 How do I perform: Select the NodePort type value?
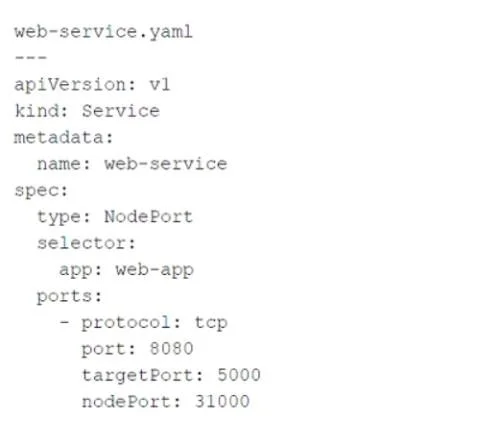149,217
